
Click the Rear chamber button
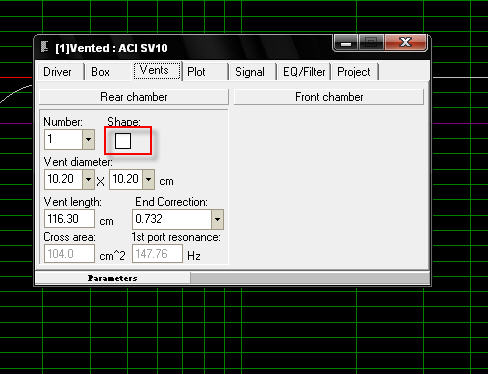click(134, 97)
